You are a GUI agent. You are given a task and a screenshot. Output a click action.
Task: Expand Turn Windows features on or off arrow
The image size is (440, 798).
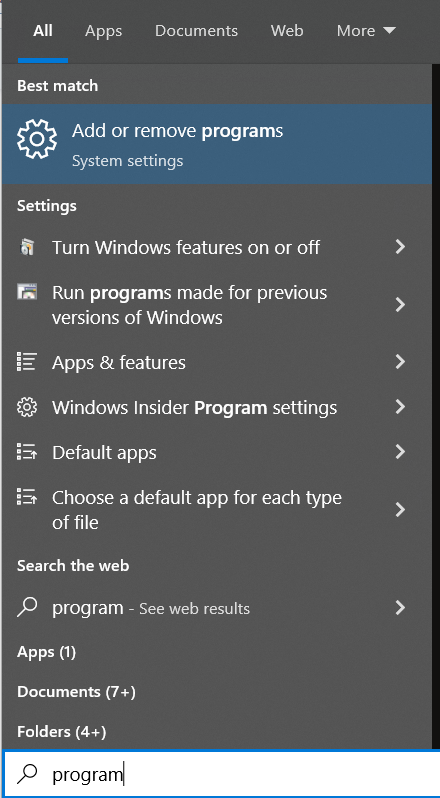click(x=400, y=247)
